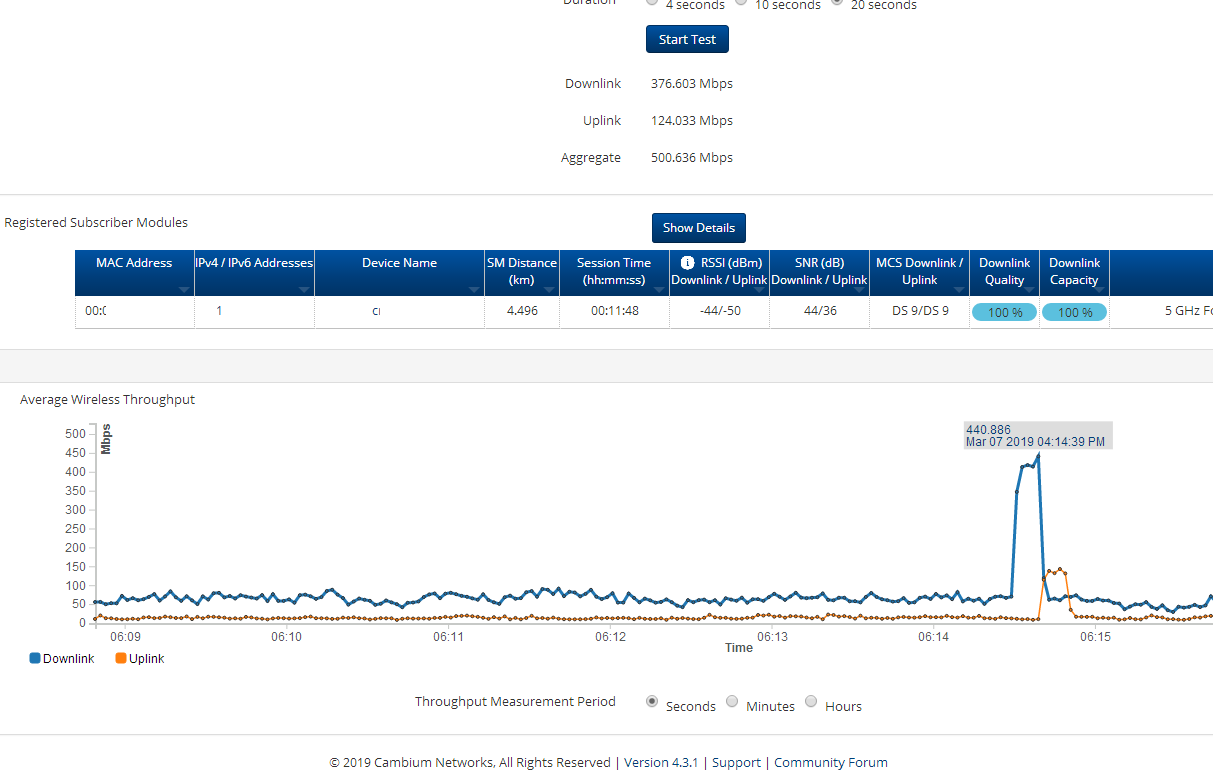
Task: Select the Hours measurement period
Action: coord(811,701)
